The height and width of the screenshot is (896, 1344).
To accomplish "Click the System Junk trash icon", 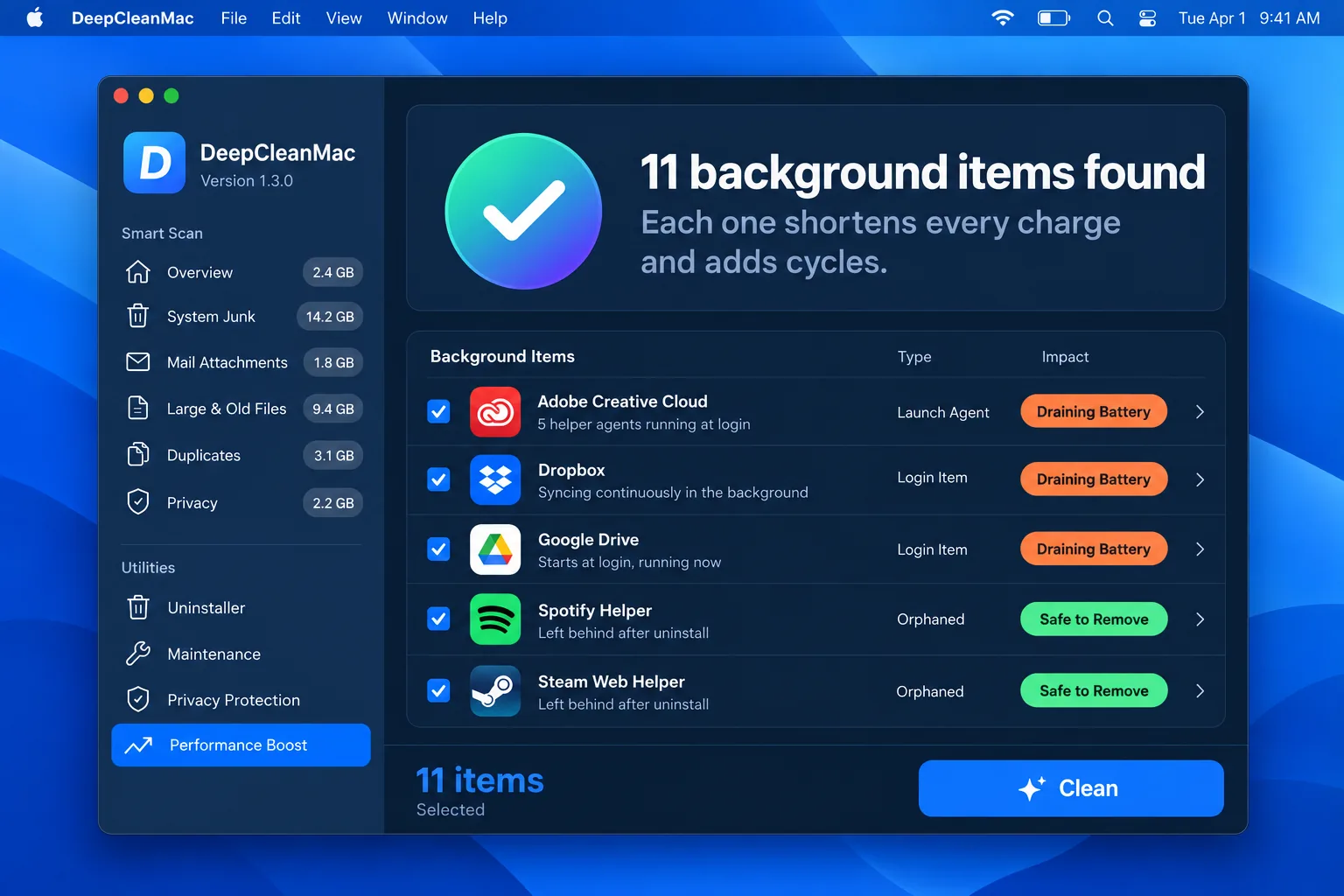I will [138, 316].
